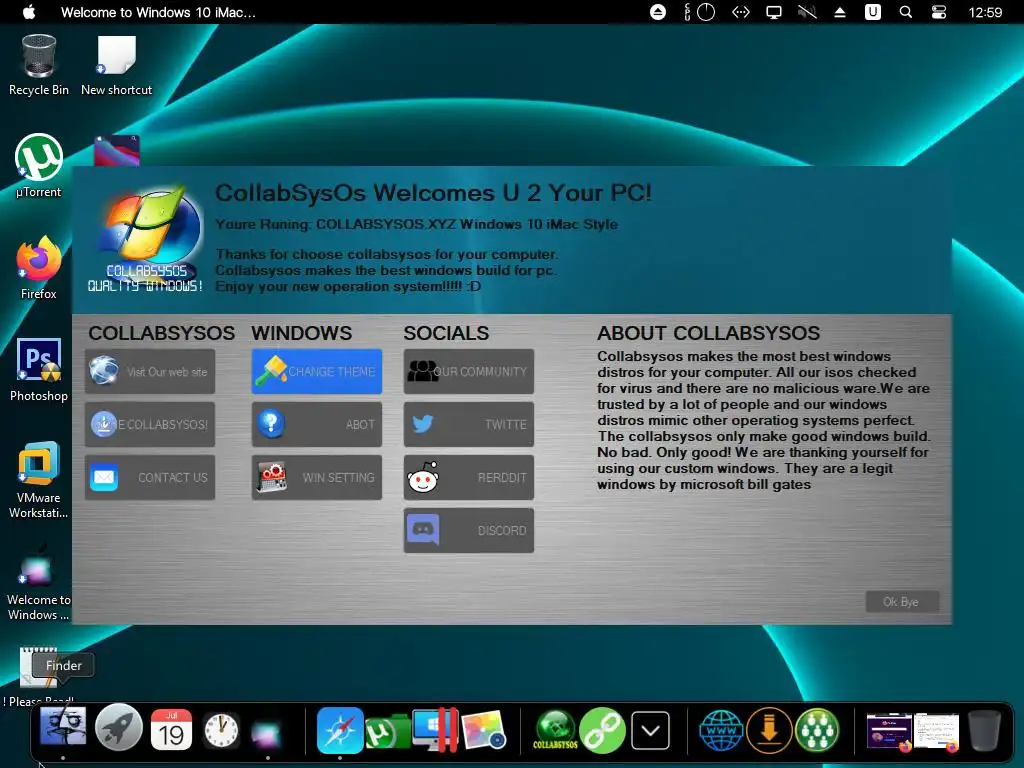Click the CollabSysOS Windows logo image
Image resolution: width=1024 pixels, height=768 pixels.
[x=147, y=240]
